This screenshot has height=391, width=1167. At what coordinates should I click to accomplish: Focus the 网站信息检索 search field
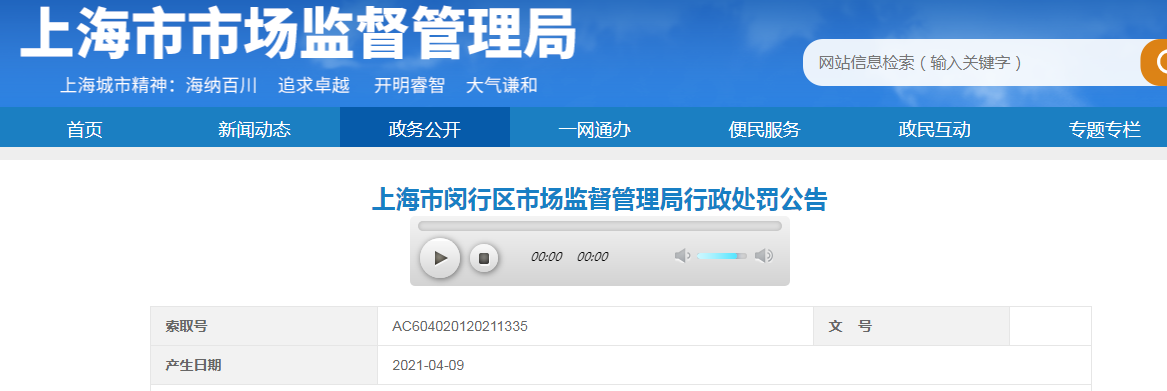click(x=971, y=63)
